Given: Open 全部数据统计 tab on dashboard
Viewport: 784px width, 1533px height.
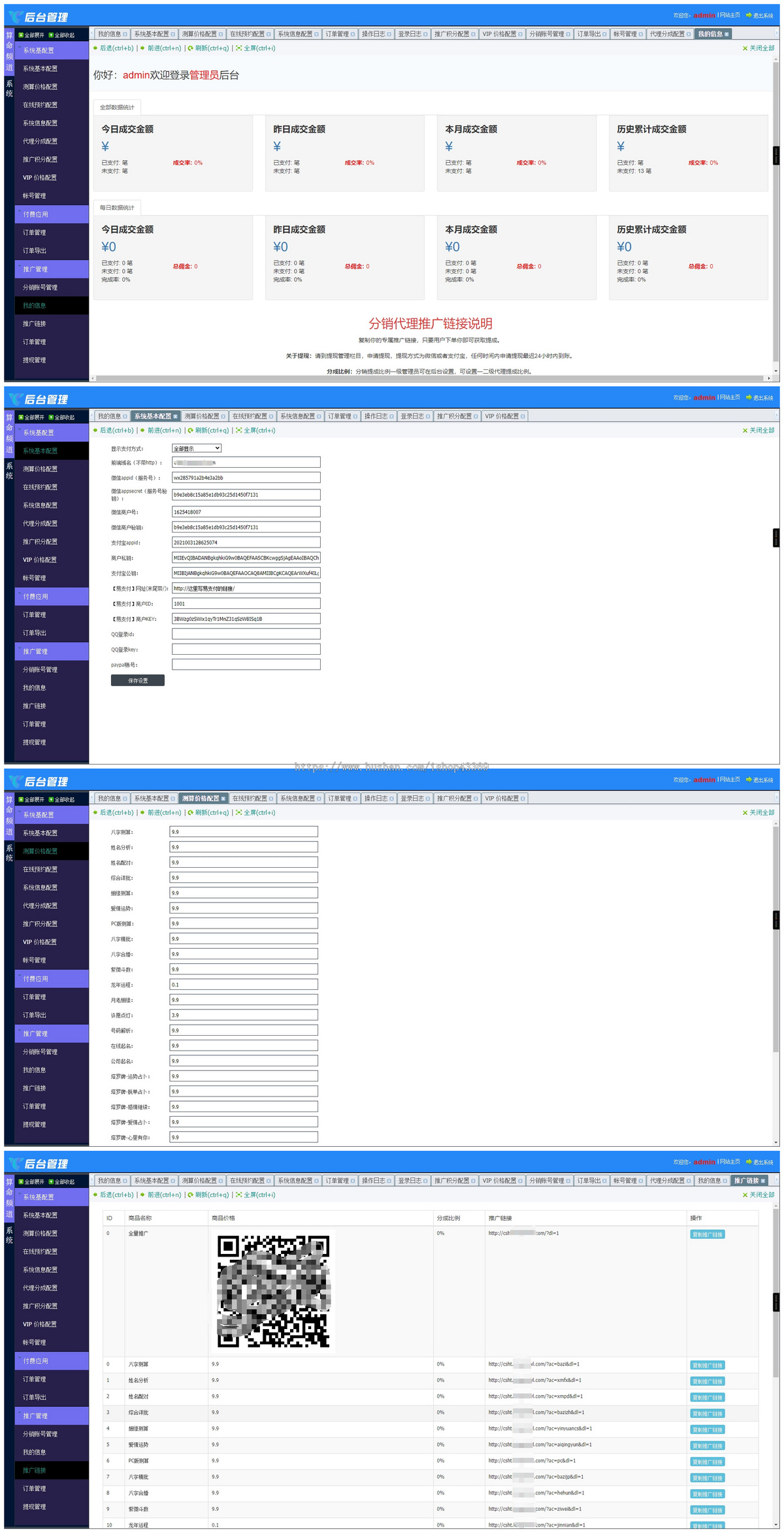Looking at the screenshot, I should pos(117,107).
